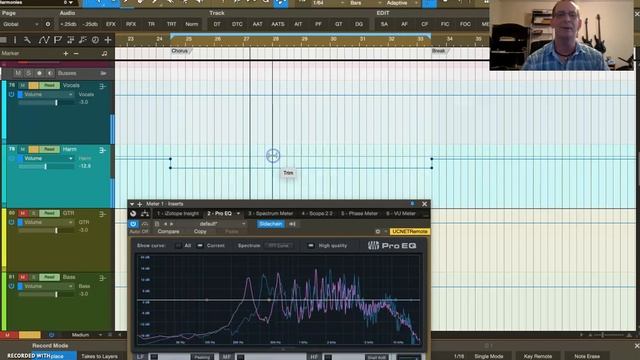Click the gear icon next to Global dropdown

pyautogui.click(x=48, y=24)
